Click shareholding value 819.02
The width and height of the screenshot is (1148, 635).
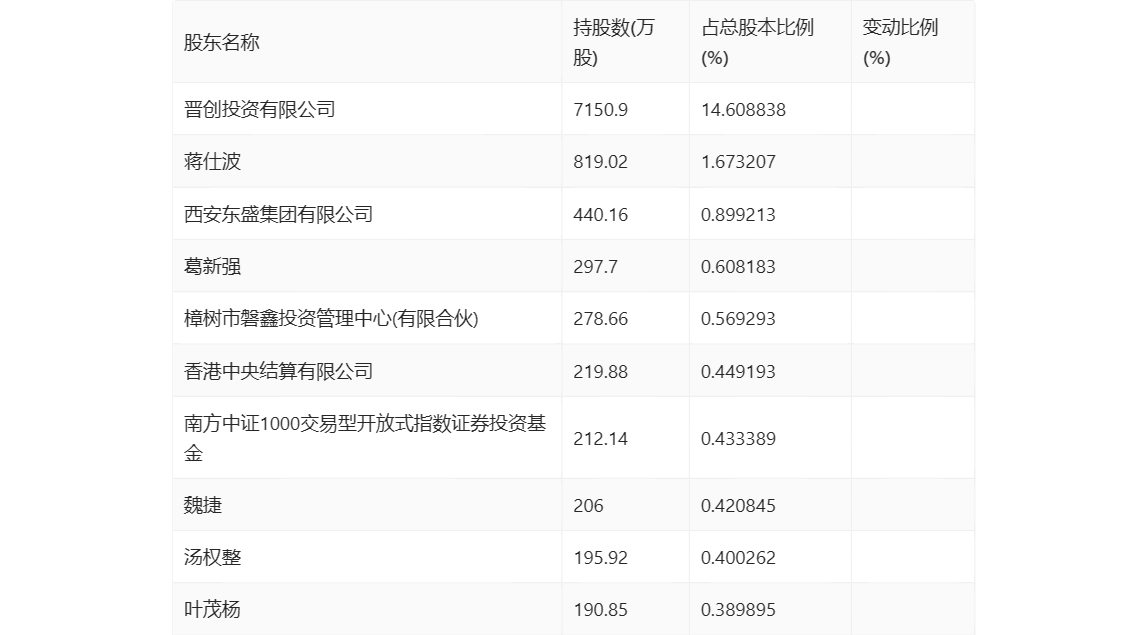pos(600,162)
